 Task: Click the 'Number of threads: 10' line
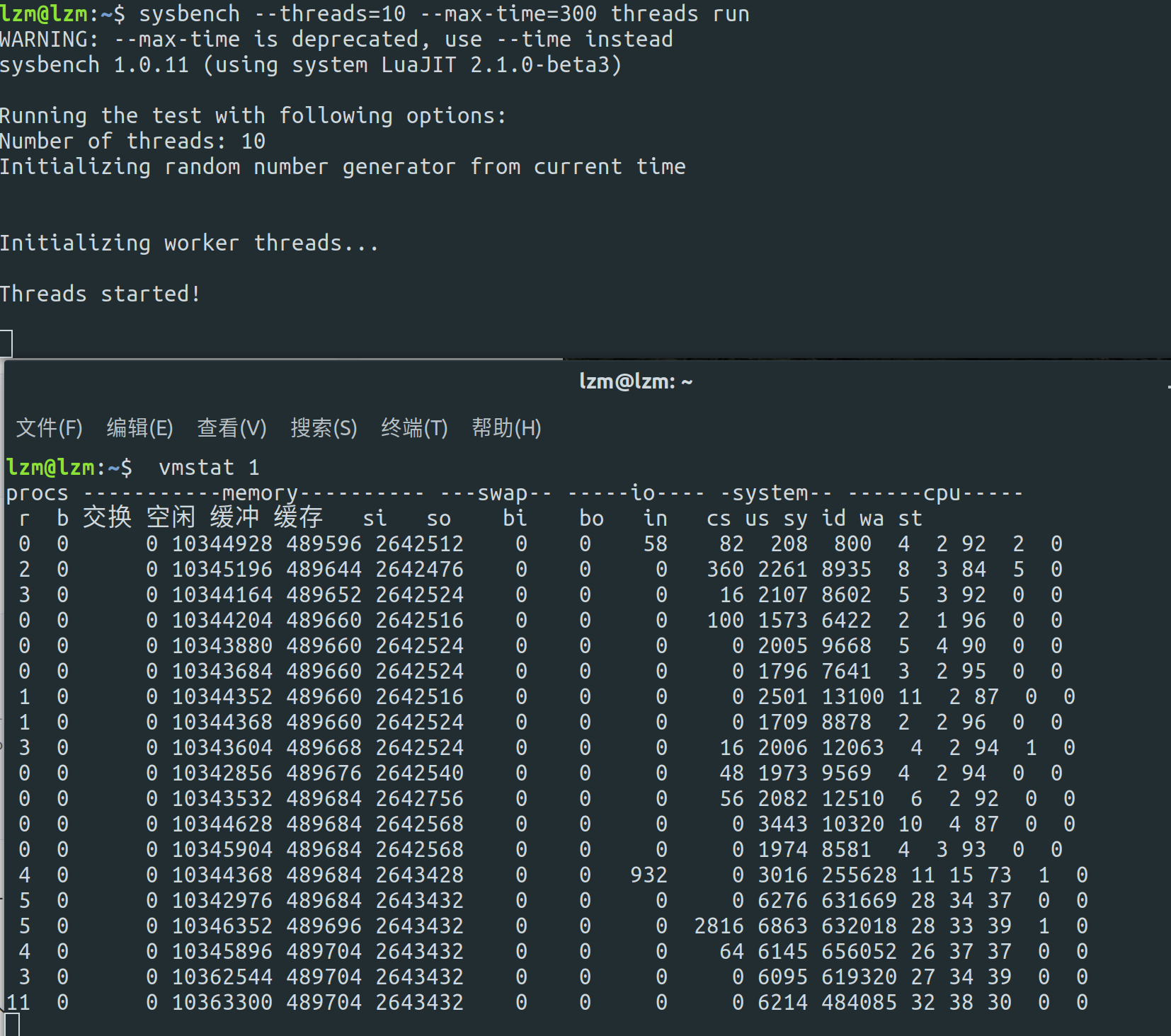click(133, 141)
